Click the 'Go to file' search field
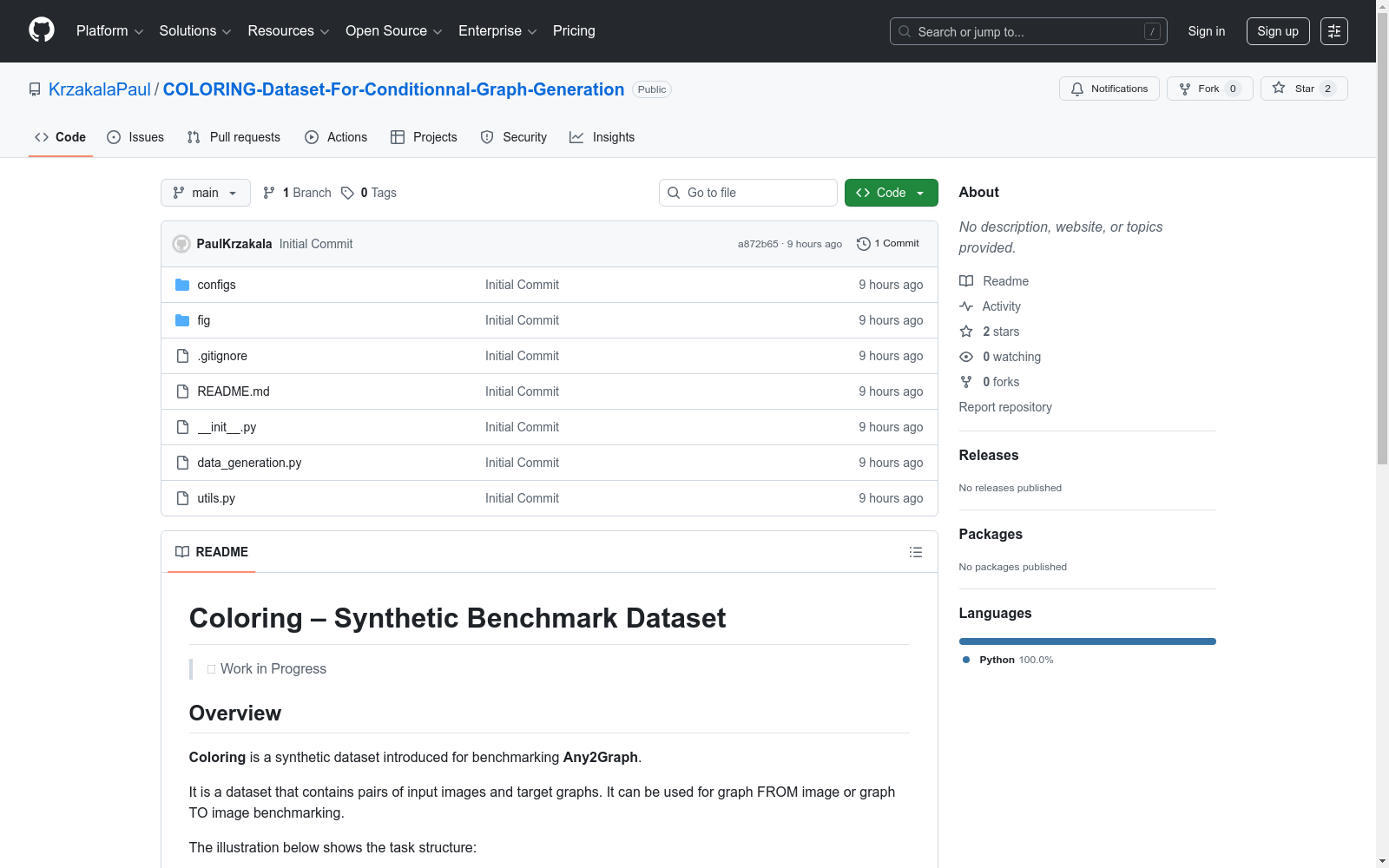 point(748,193)
